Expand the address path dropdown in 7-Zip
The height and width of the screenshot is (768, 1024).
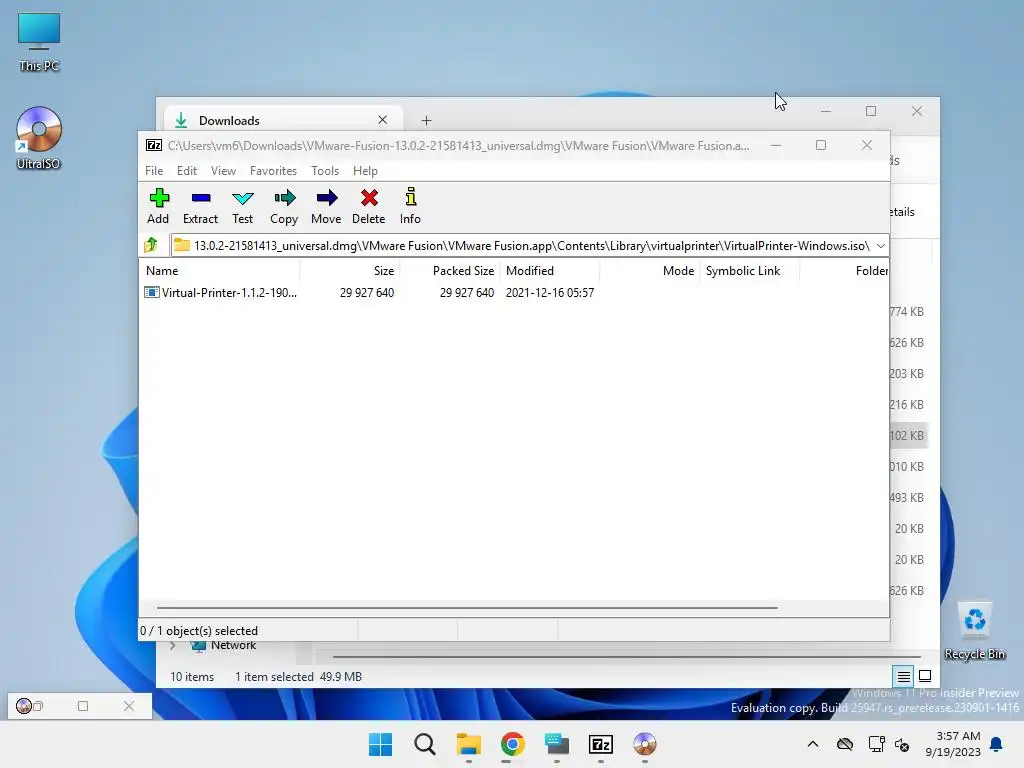pyautogui.click(x=880, y=246)
